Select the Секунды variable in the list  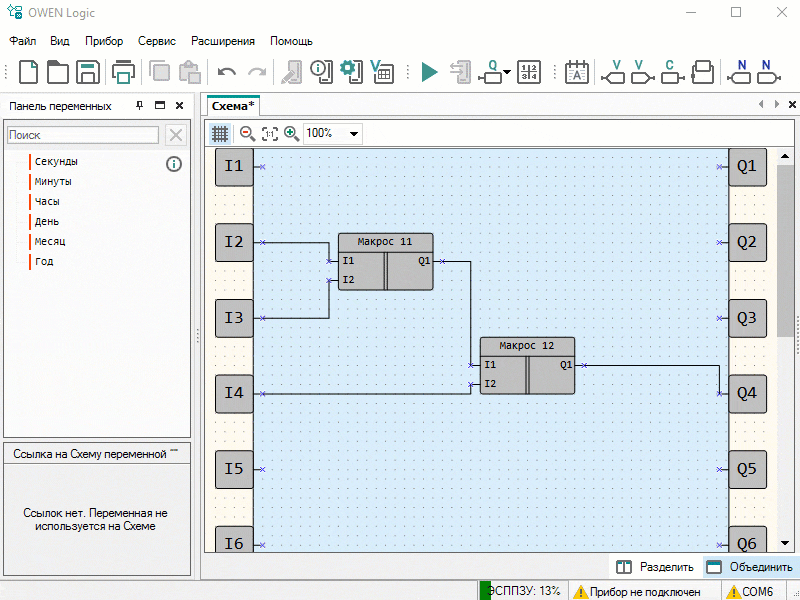tap(56, 161)
